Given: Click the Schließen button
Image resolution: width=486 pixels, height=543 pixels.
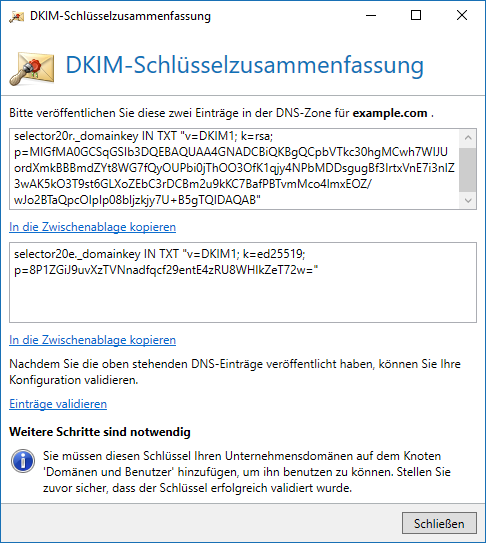Looking at the screenshot, I should click(x=439, y=523).
